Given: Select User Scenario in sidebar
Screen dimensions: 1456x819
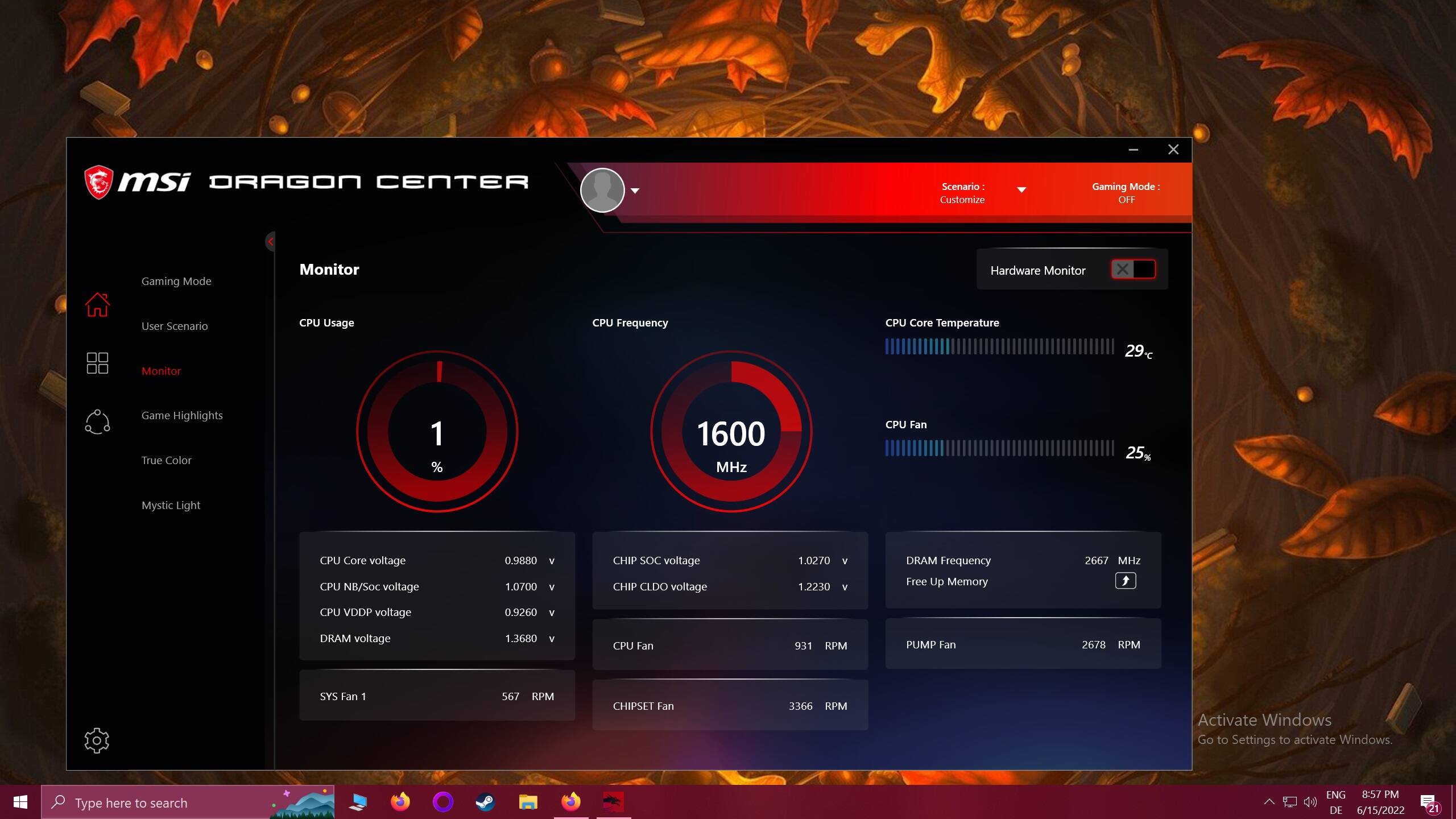Looking at the screenshot, I should [175, 326].
